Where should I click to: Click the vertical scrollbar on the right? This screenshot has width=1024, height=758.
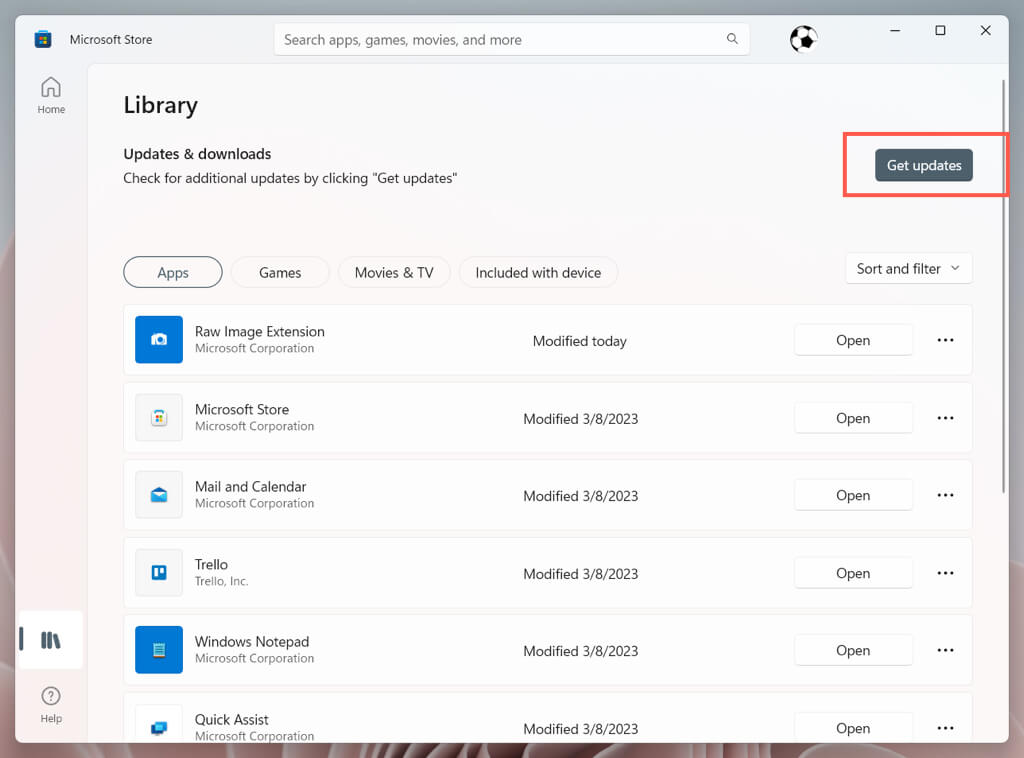[x=1003, y=290]
